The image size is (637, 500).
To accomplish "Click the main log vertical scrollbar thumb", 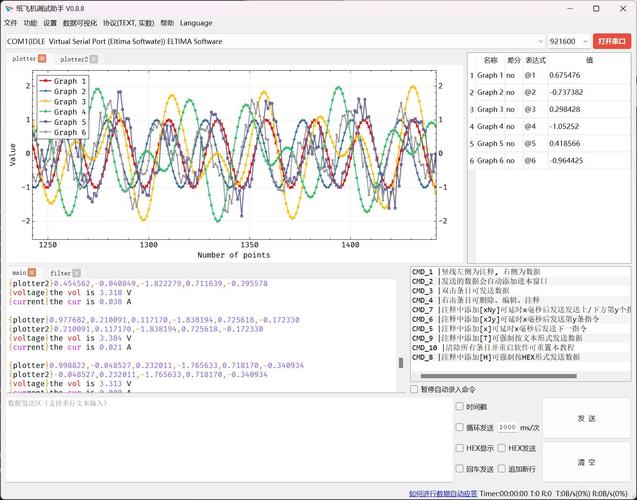I will point(401,363).
